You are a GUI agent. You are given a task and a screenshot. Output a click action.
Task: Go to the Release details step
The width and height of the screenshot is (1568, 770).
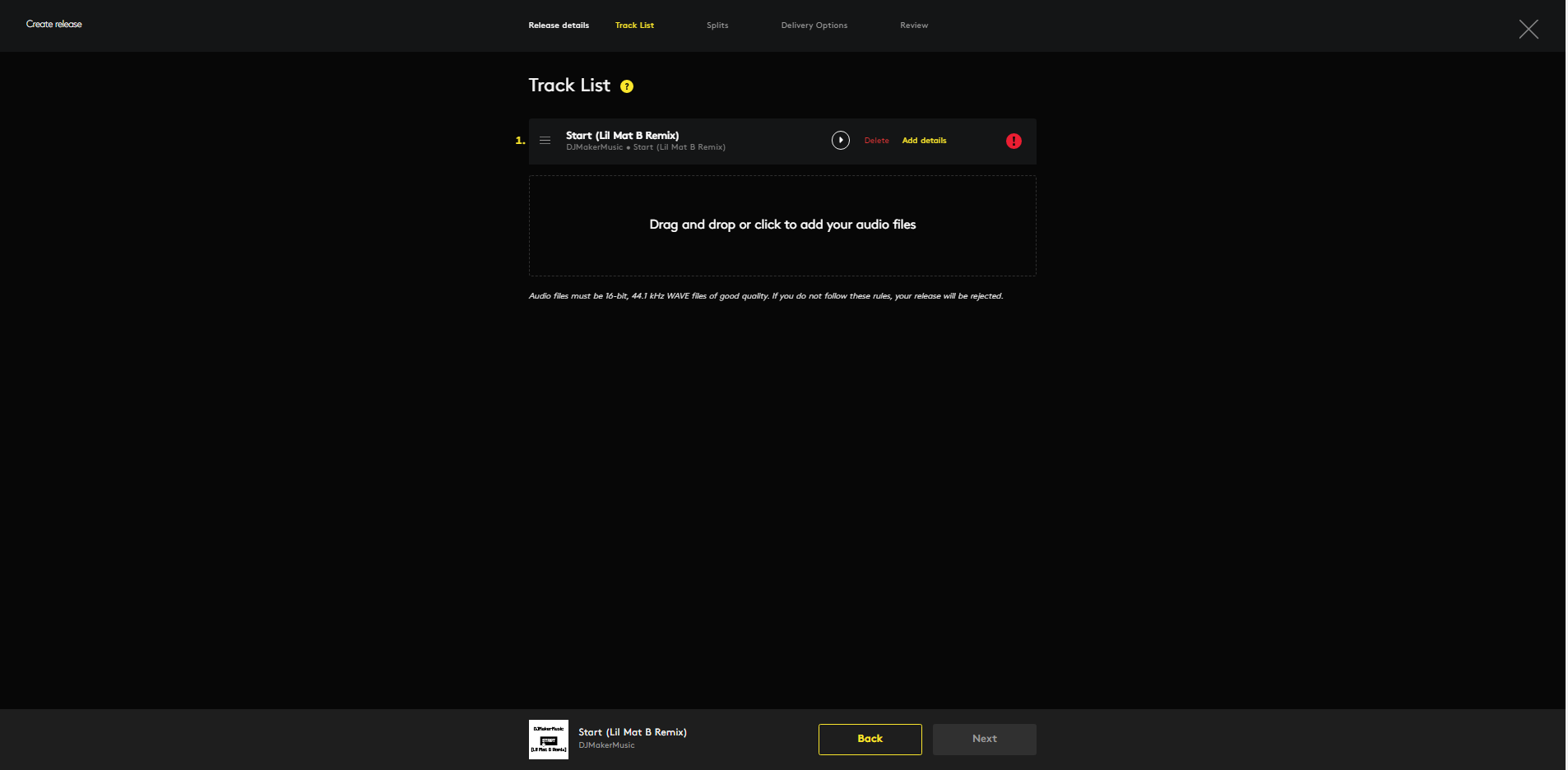pos(559,26)
